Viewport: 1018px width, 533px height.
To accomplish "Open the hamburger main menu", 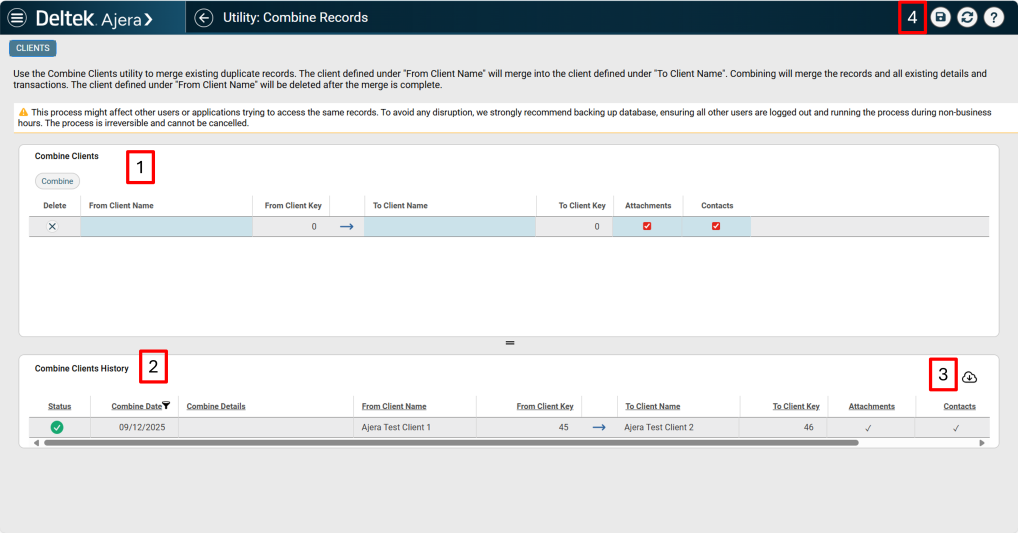I will (x=17, y=17).
